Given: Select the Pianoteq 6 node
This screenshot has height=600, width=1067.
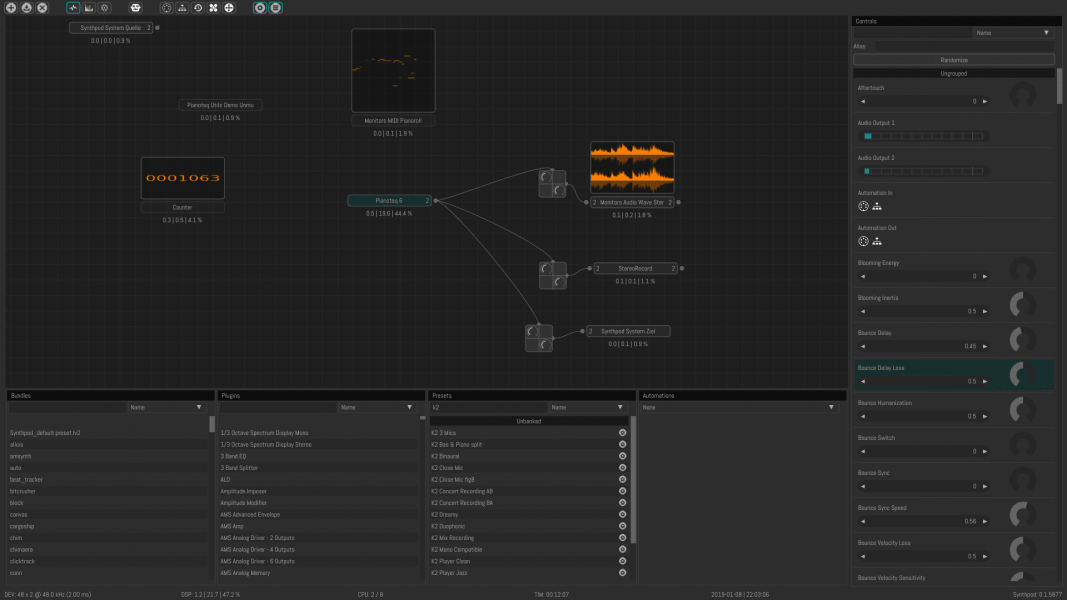Looking at the screenshot, I should click(x=389, y=201).
